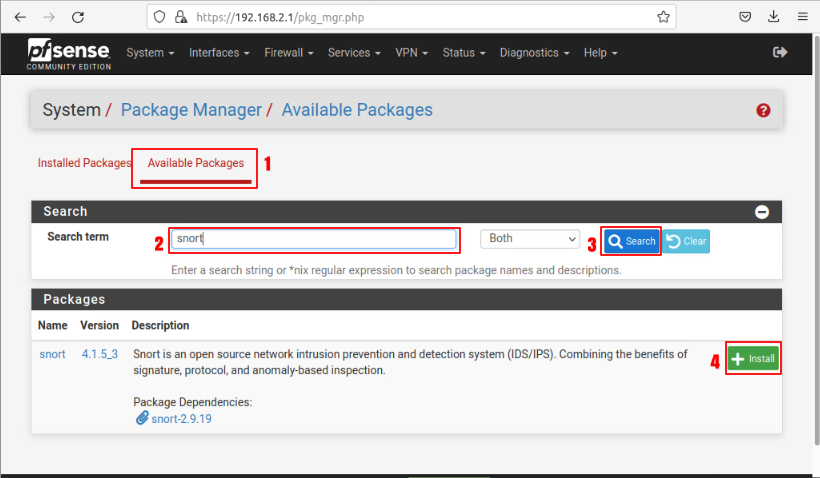Click the red help question mark icon

(x=764, y=110)
